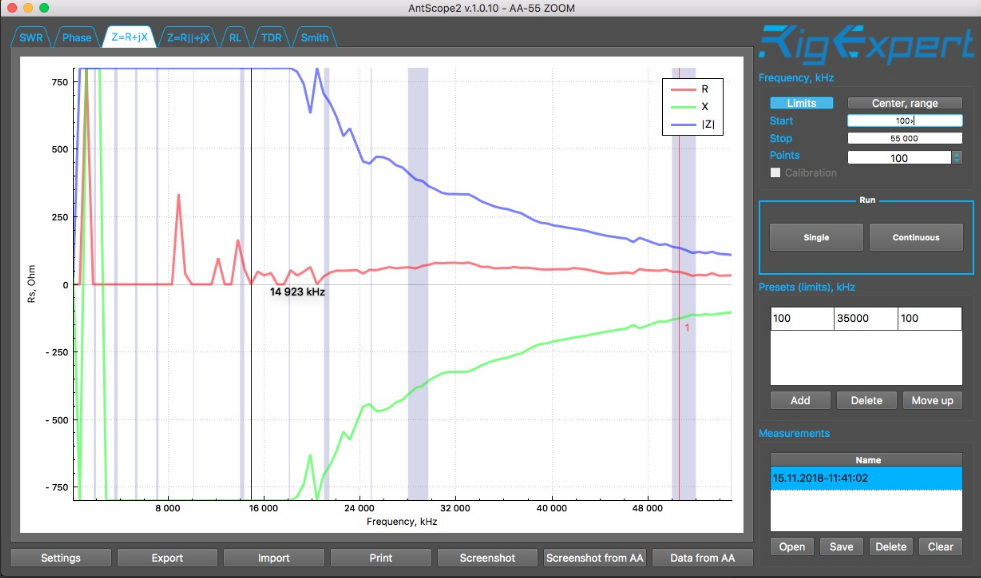Viewport: 981px width, 578px height.
Task: Select the 100–35000 preset row
Action: [x=866, y=318]
